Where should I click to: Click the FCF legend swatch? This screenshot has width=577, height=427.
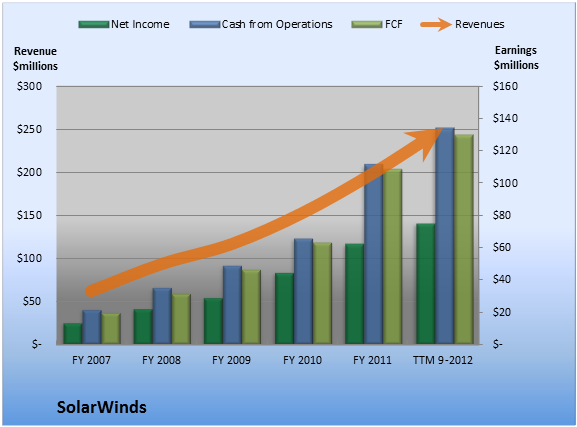(367, 24)
